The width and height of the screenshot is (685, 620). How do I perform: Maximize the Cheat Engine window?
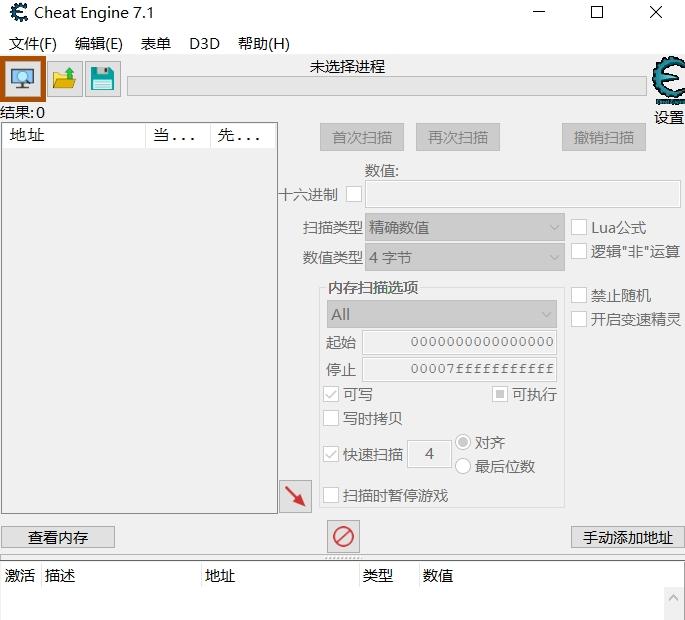click(x=597, y=12)
